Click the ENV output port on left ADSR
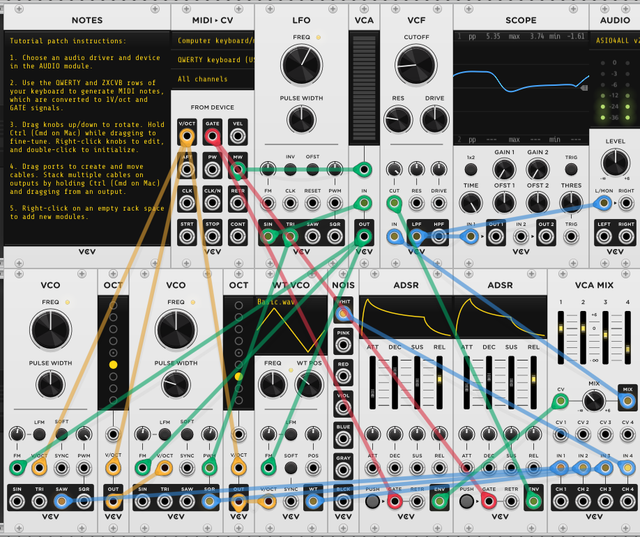640x537 pixels. (439, 501)
